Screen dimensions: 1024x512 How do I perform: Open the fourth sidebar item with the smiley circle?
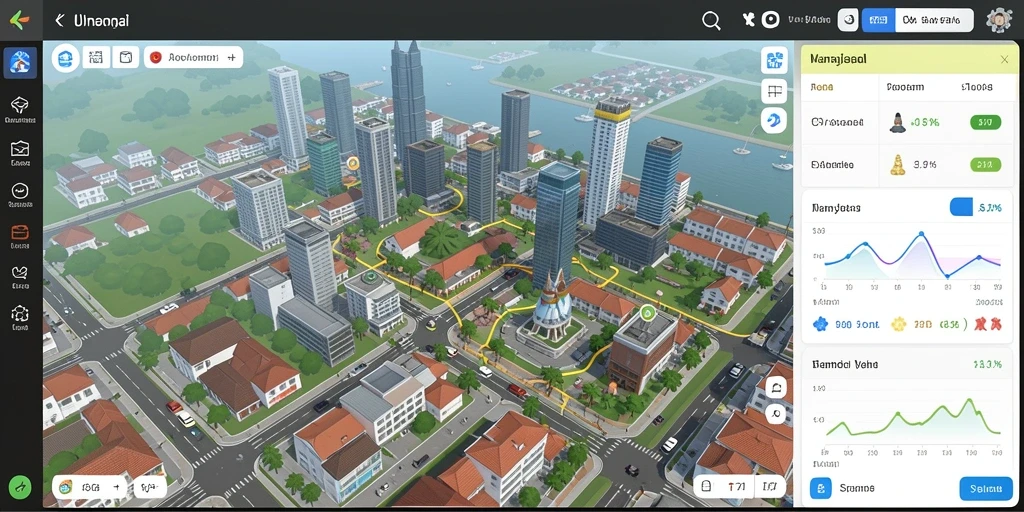[x=20, y=195]
